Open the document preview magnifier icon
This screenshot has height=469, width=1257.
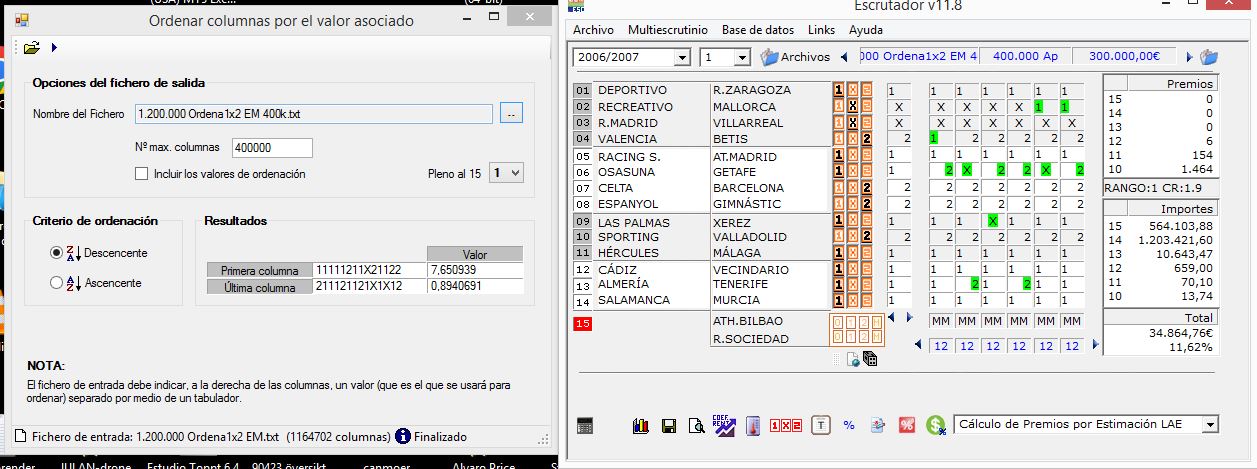(696, 425)
